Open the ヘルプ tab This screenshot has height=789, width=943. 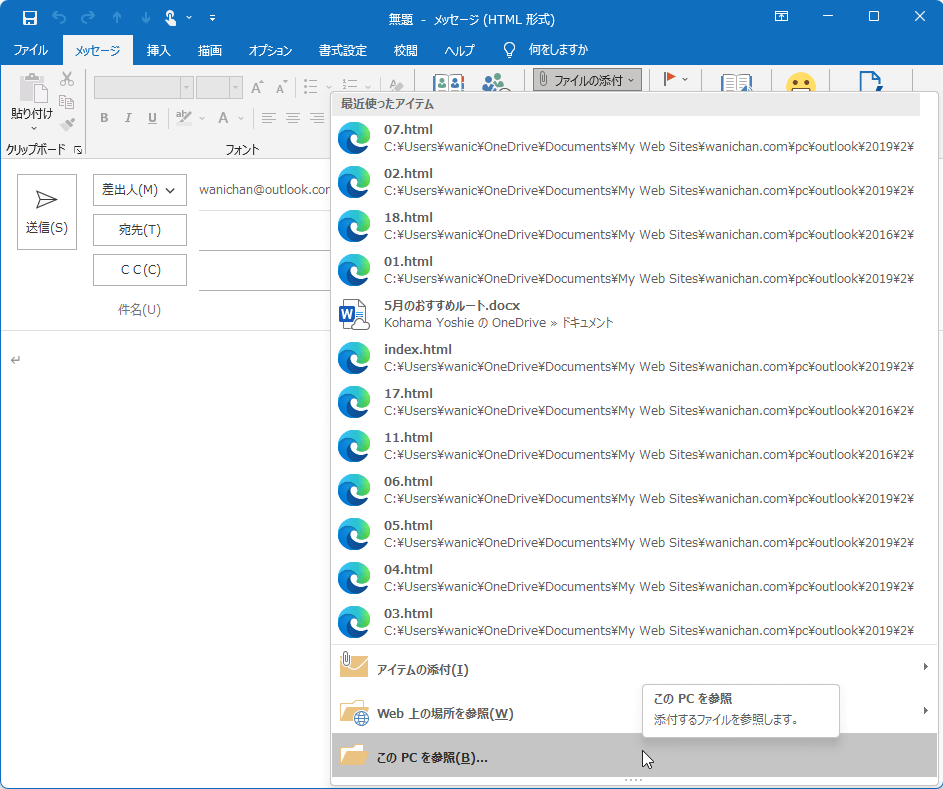[459, 51]
